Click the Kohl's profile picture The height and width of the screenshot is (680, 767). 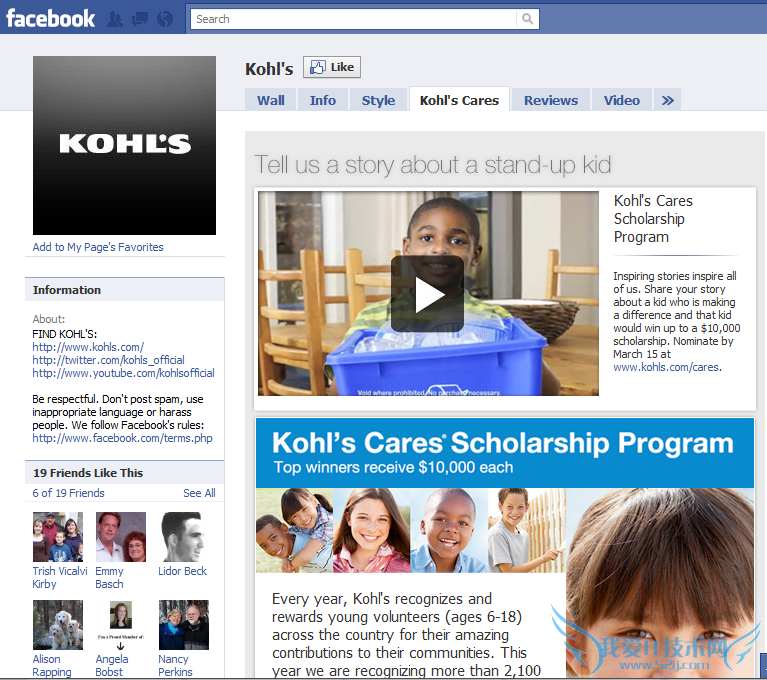(124, 145)
